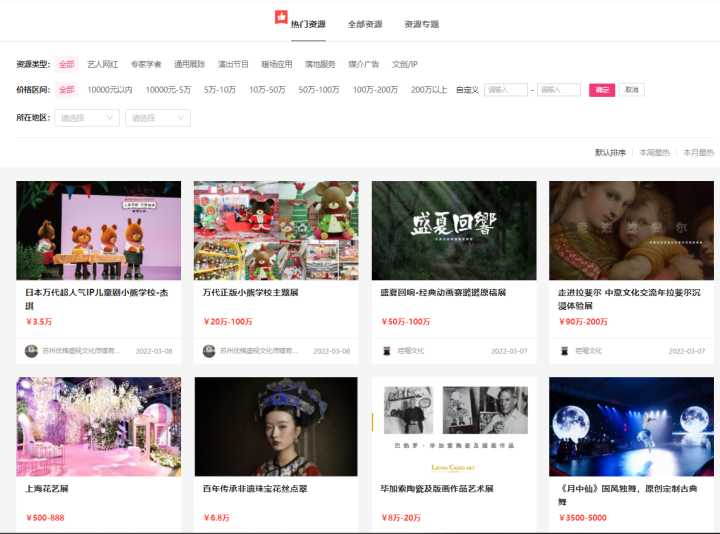This screenshot has height=534, width=720.
Task: Open the 盛夏回响 dark green thumbnail
Action: pyautogui.click(x=454, y=230)
